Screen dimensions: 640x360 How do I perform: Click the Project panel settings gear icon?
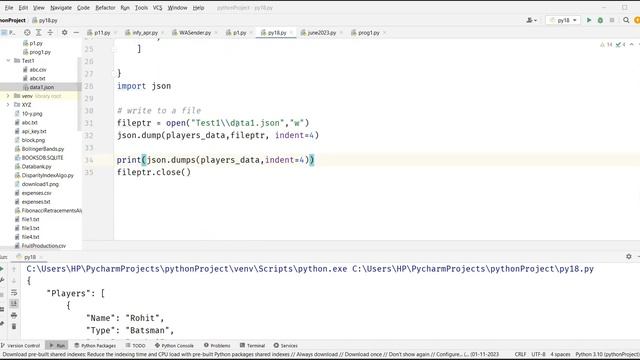pos(64,32)
